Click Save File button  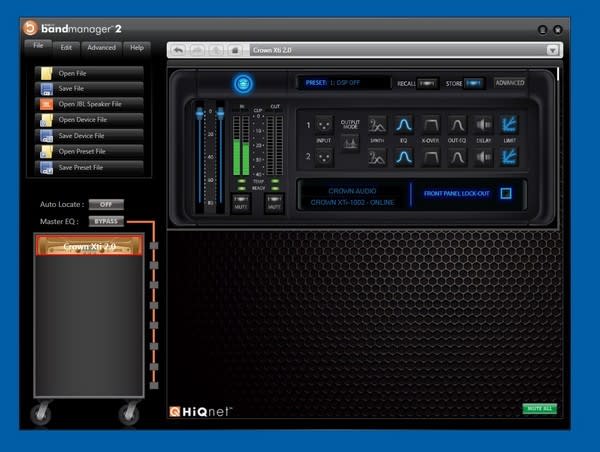point(89,88)
